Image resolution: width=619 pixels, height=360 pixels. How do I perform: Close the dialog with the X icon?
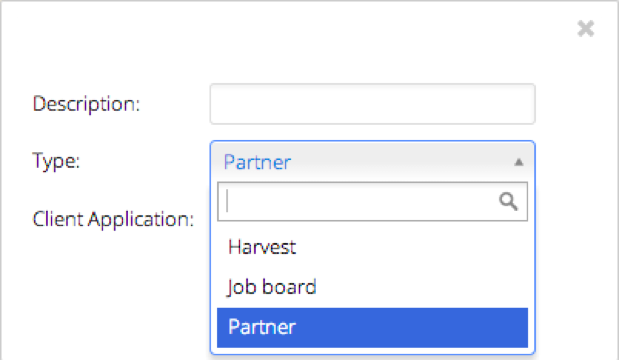coord(585,29)
